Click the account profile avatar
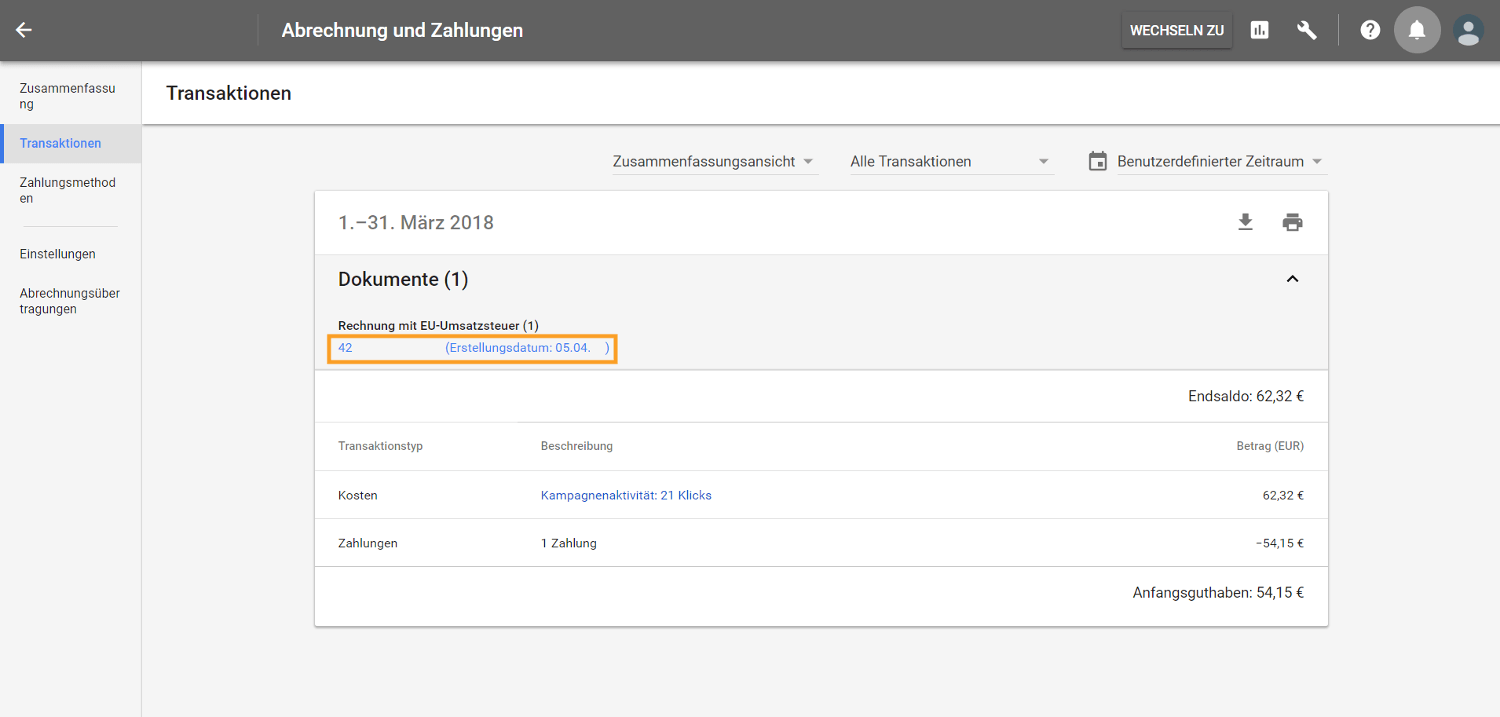Viewport: 1500px width, 717px height. click(x=1467, y=32)
